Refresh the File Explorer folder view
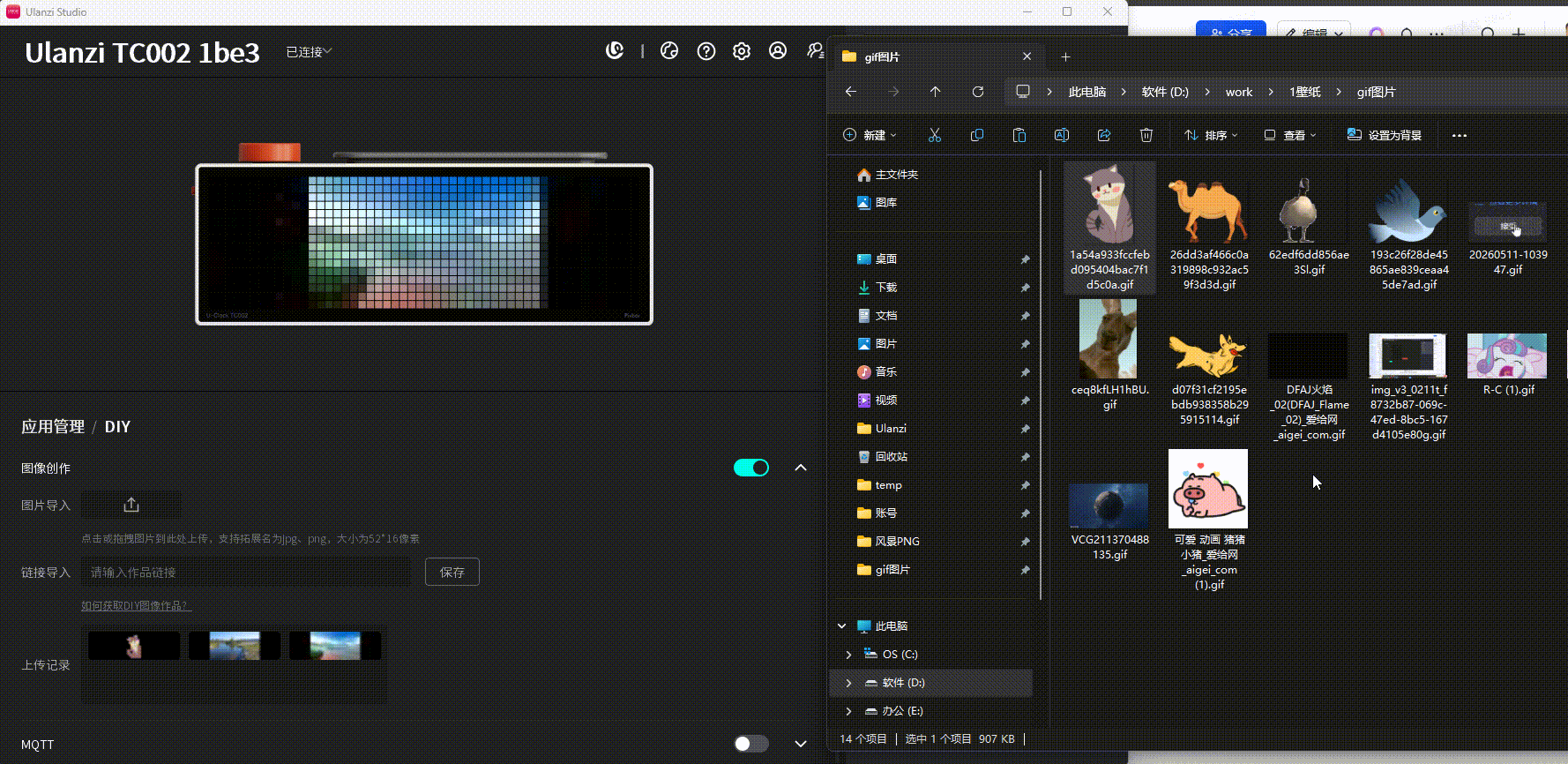The width and height of the screenshot is (1568, 764). [978, 92]
